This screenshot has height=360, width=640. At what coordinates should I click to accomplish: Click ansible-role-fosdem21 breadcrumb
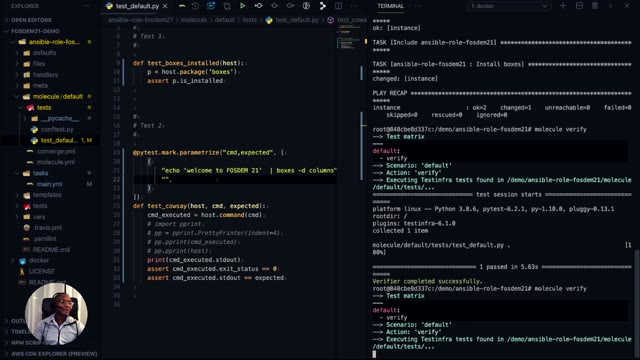coord(141,20)
